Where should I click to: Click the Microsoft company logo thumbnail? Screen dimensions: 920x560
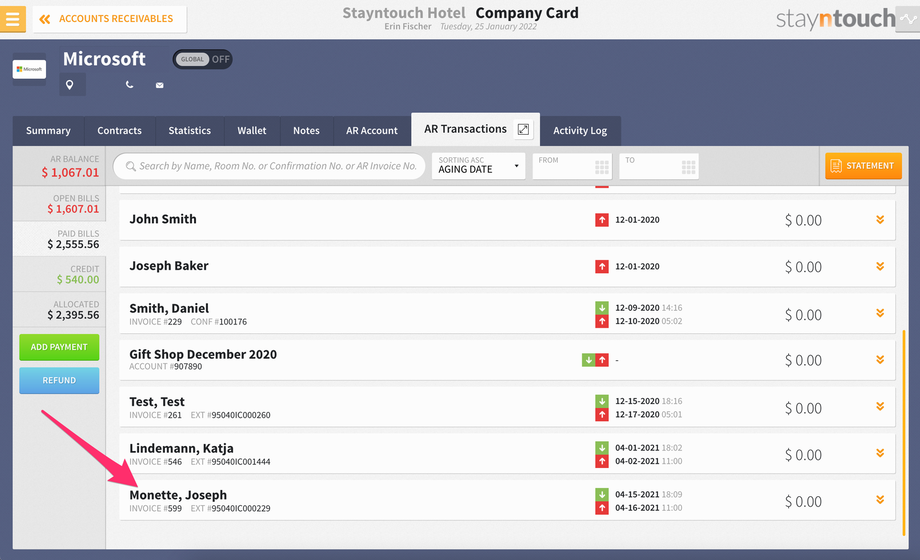pos(29,69)
